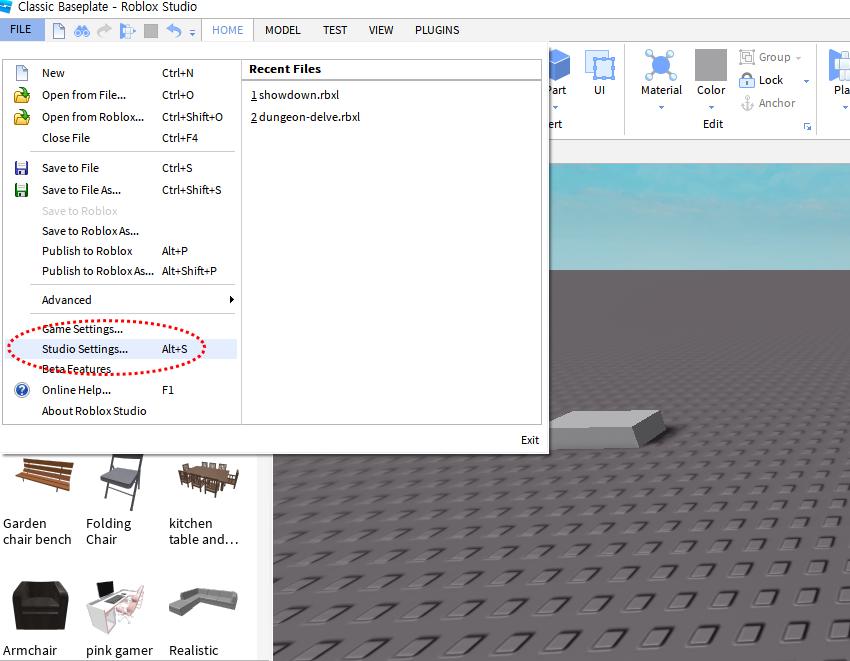
Task: Switch to the PLUGINS tab
Action: coord(437,30)
